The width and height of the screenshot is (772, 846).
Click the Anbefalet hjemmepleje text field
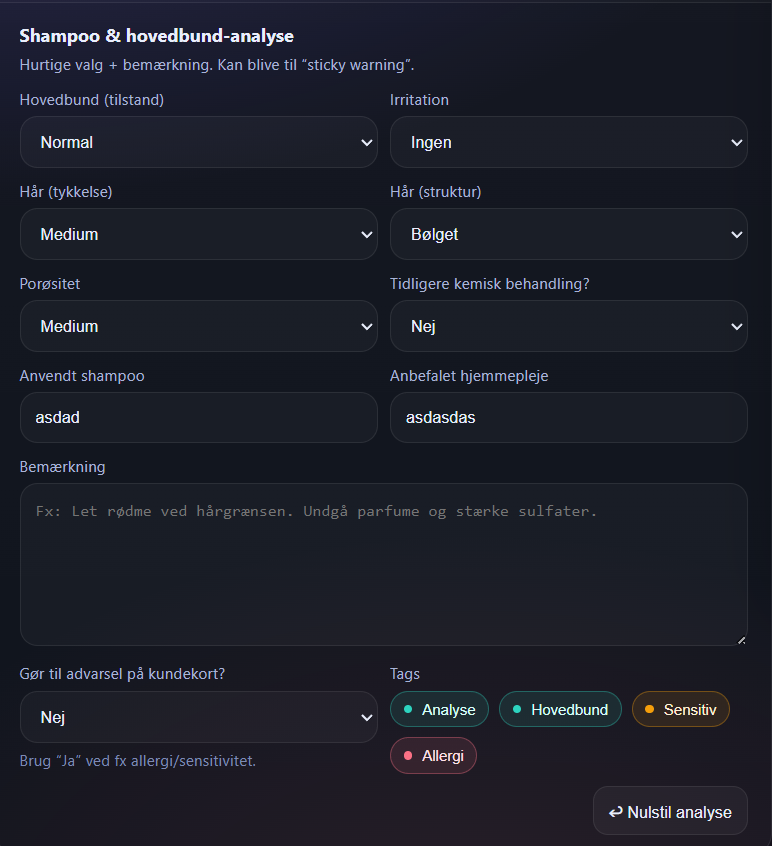568,417
